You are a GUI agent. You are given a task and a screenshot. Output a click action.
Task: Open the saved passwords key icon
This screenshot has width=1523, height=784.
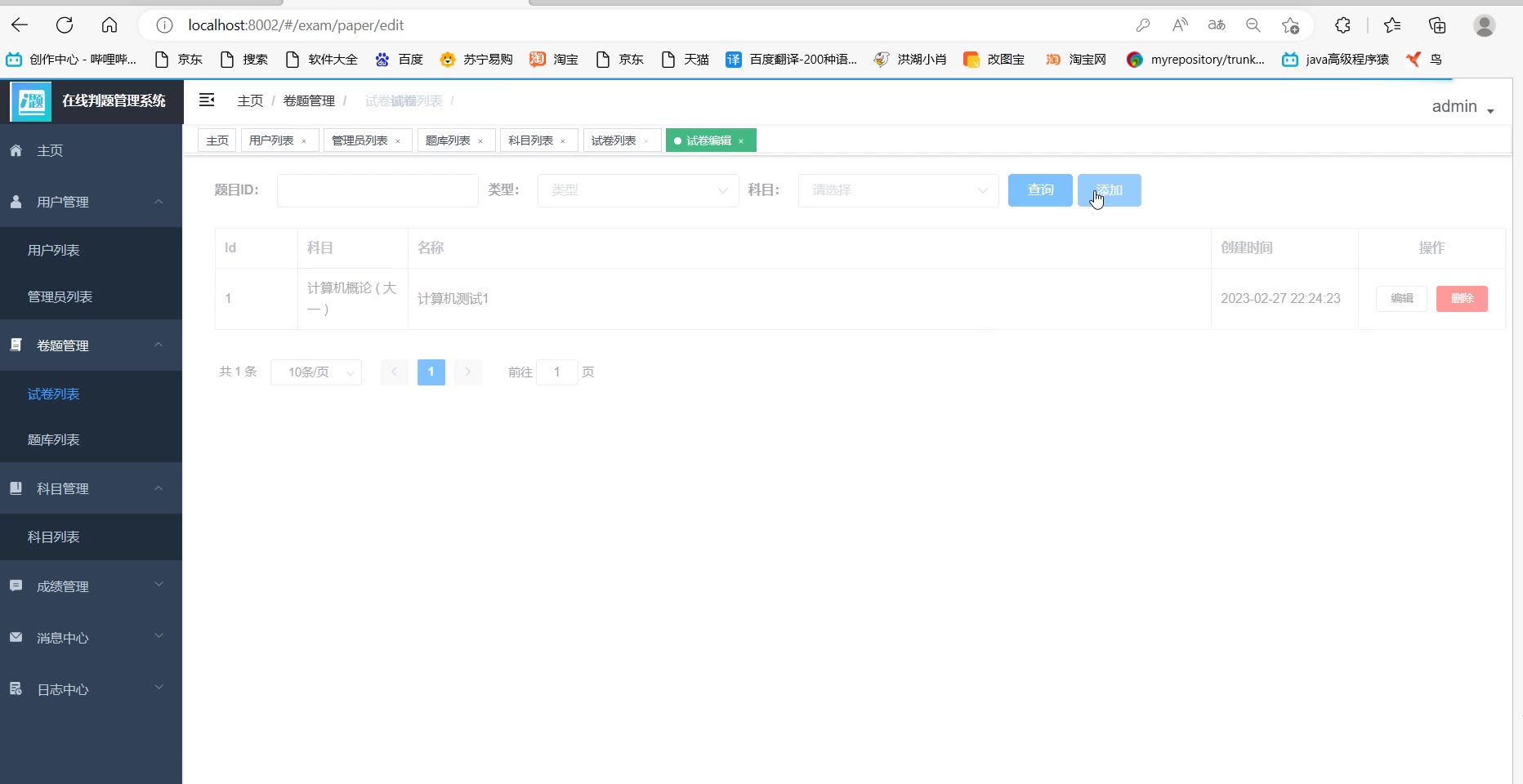1143,25
